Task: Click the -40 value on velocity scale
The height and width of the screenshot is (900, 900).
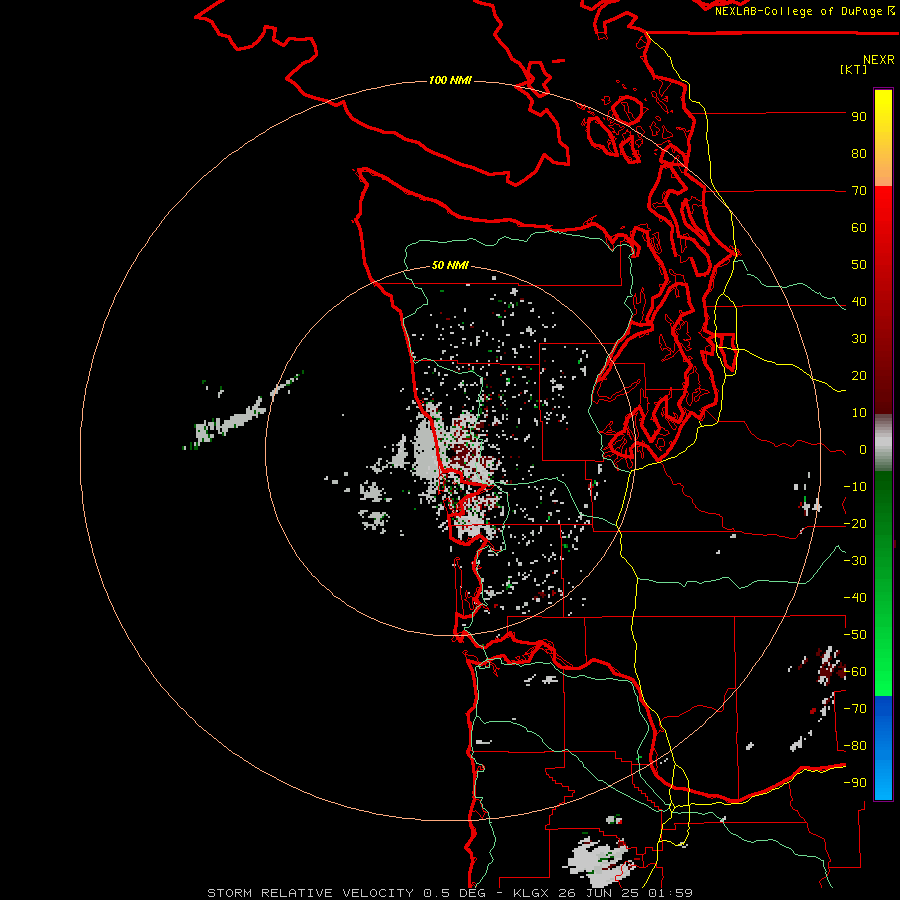Action: [x=855, y=598]
